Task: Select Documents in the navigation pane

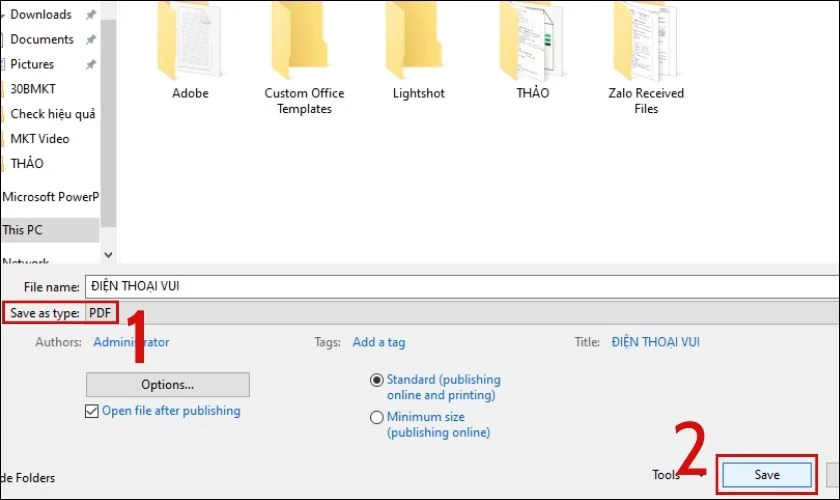Action: (42, 39)
